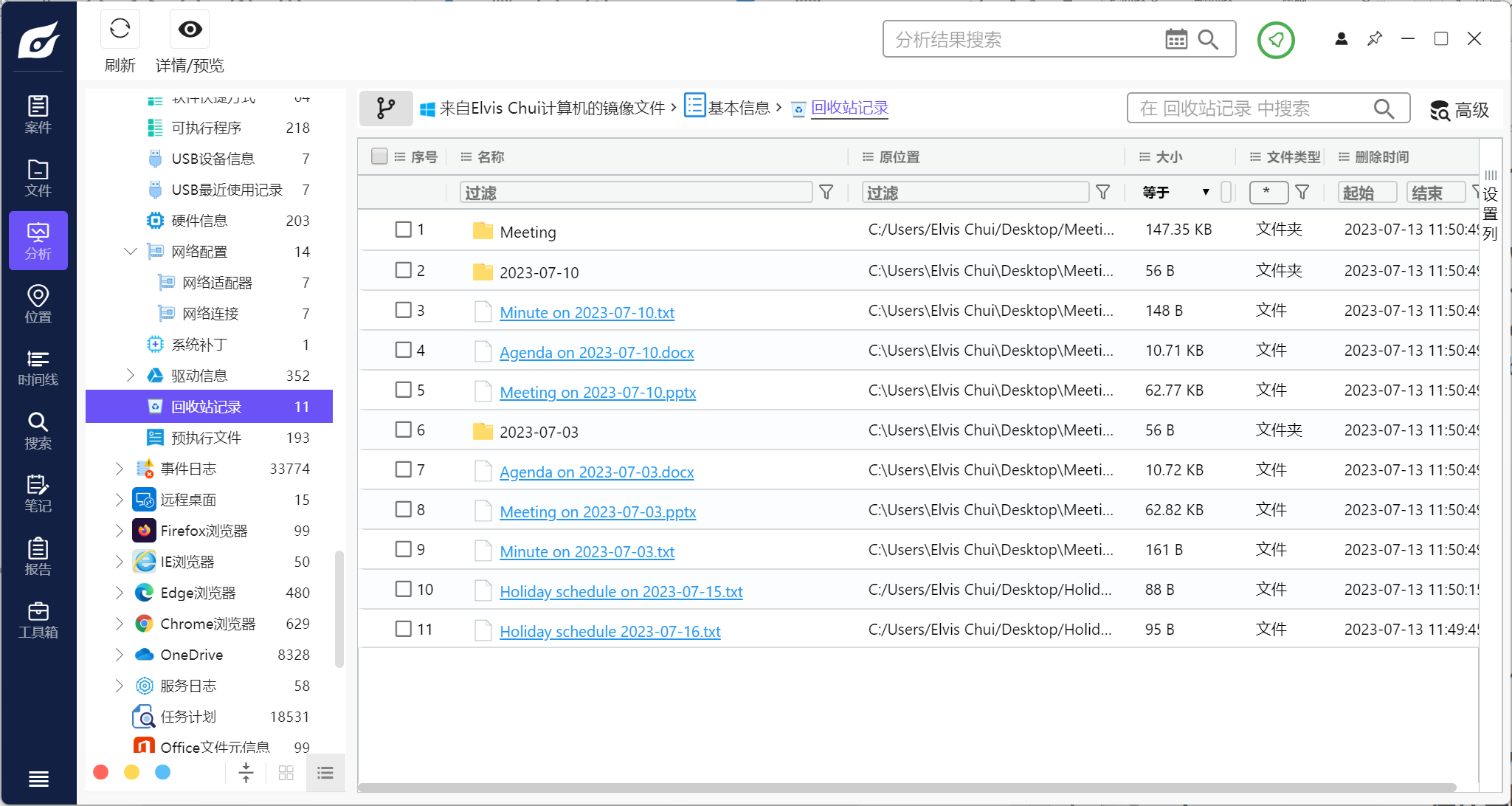Check the box for row 3
1512x806 pixels.
403,310
